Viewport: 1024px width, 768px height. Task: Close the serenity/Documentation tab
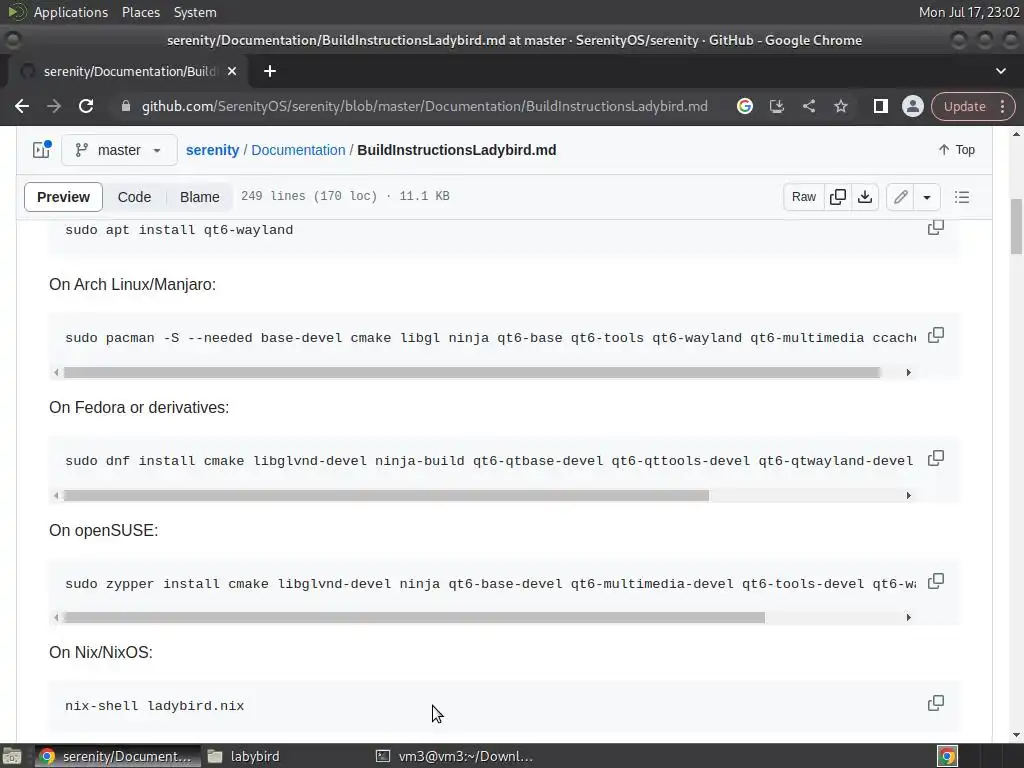pos(232,71)
